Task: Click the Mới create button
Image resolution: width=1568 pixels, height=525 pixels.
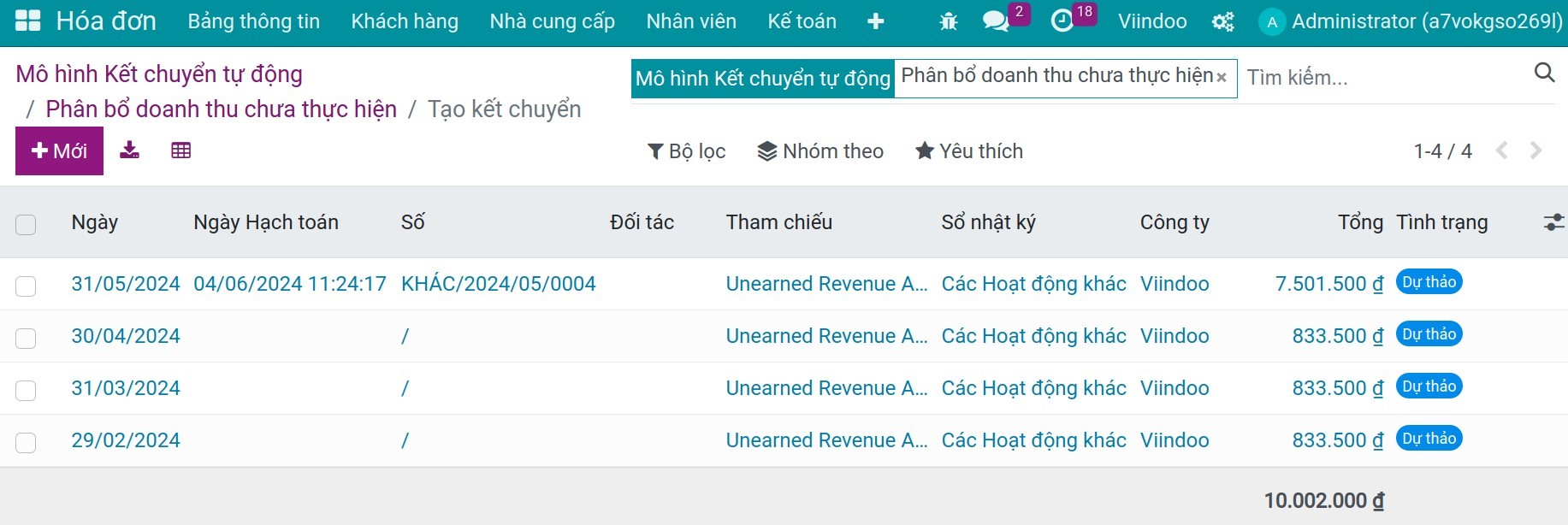Action: [59, 151]
